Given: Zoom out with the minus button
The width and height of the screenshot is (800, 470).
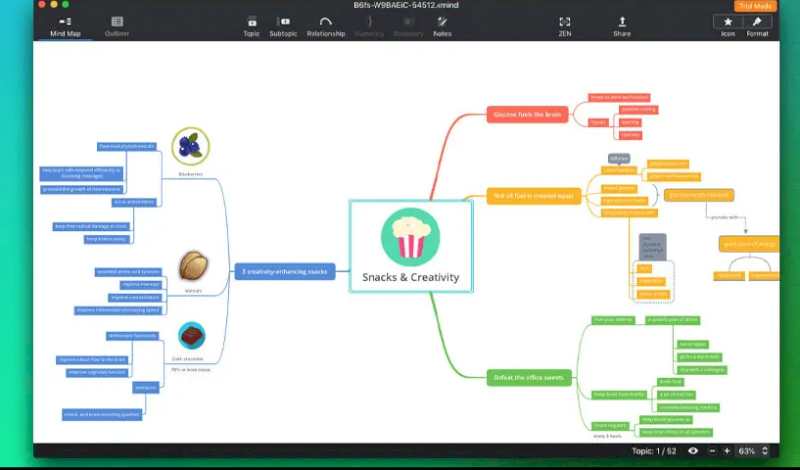Looking at the screenshot, I should coord(711,451).
